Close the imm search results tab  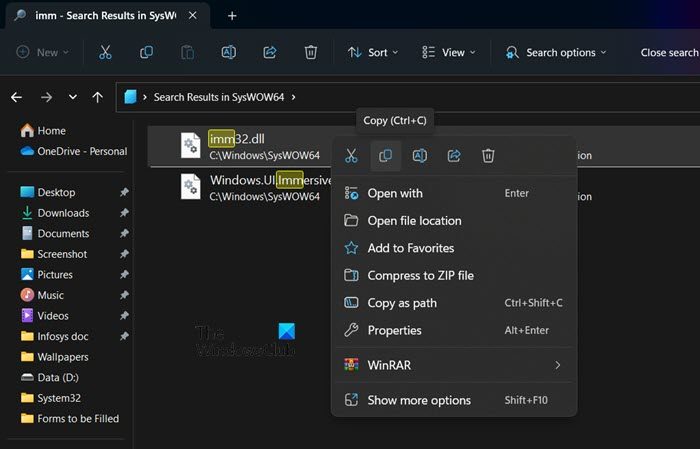click(192, 16)
